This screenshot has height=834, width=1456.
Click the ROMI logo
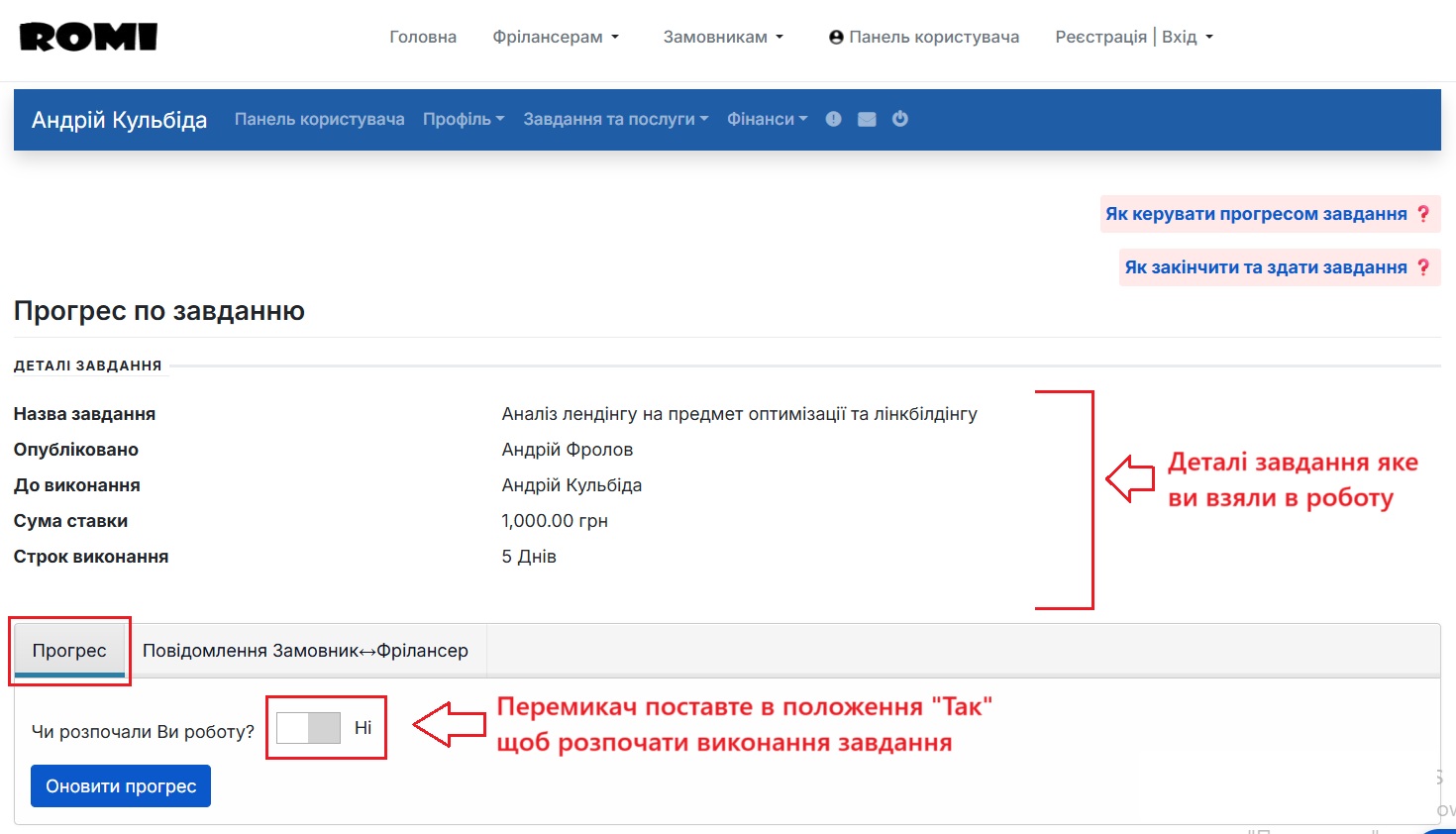pos(87,36)
